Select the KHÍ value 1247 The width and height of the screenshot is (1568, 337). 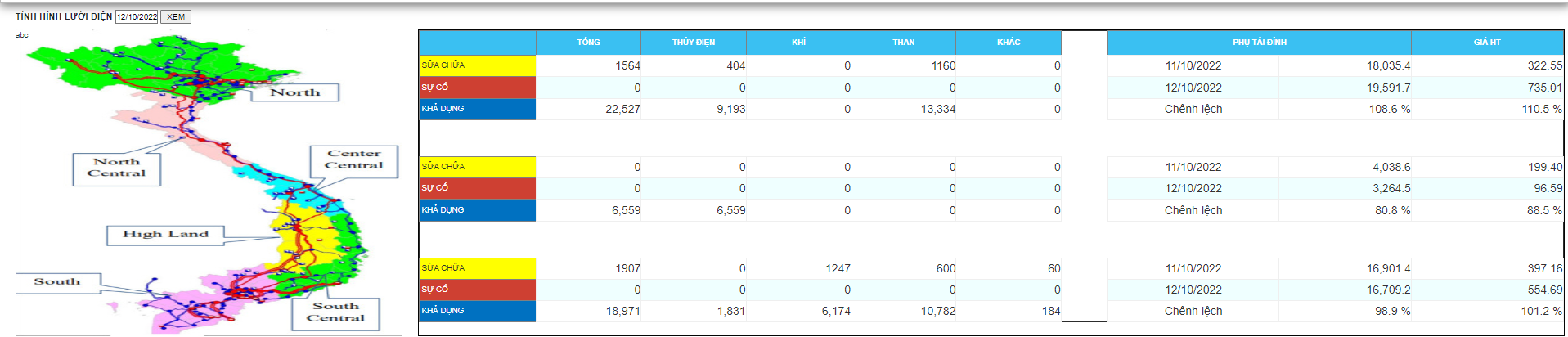click(837, 268)
